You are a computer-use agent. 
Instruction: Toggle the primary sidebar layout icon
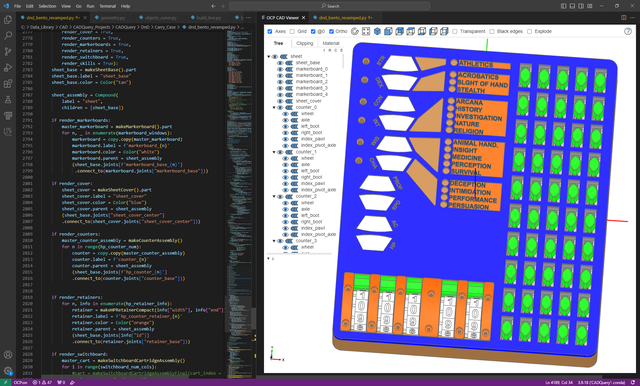point(564,6)
